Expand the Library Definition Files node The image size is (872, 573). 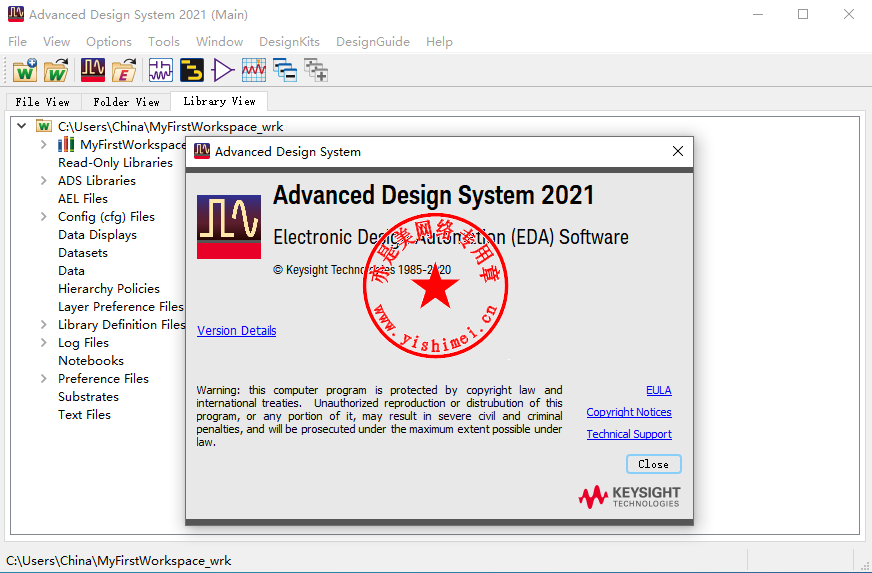pos(44,324)
